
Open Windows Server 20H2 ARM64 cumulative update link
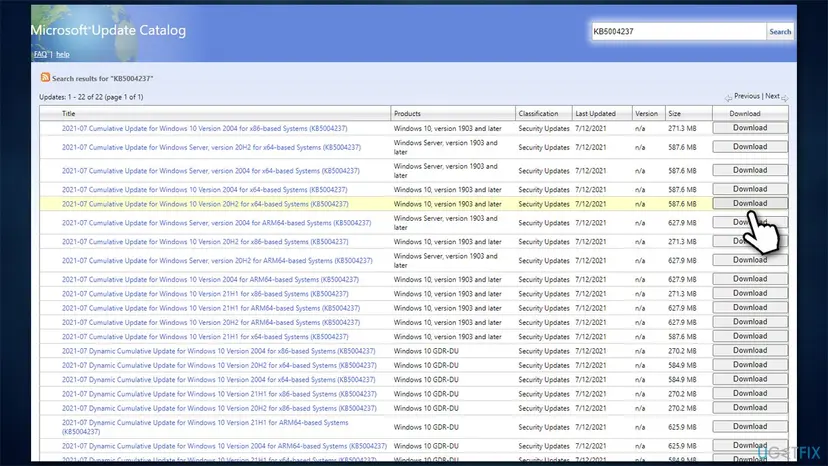pyautogui.click(x=217, y=260)
